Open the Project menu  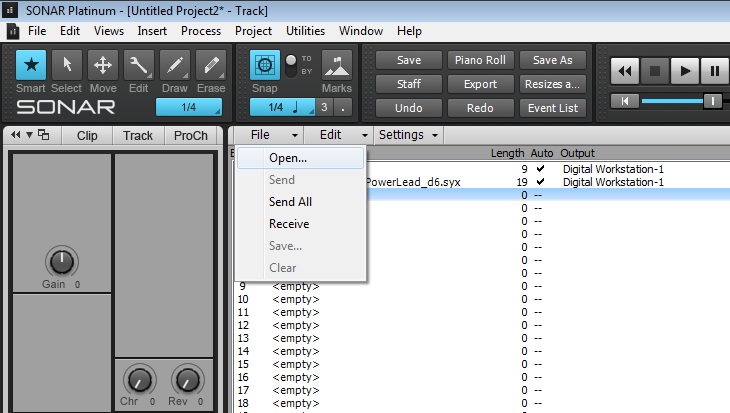pos(253,31)
